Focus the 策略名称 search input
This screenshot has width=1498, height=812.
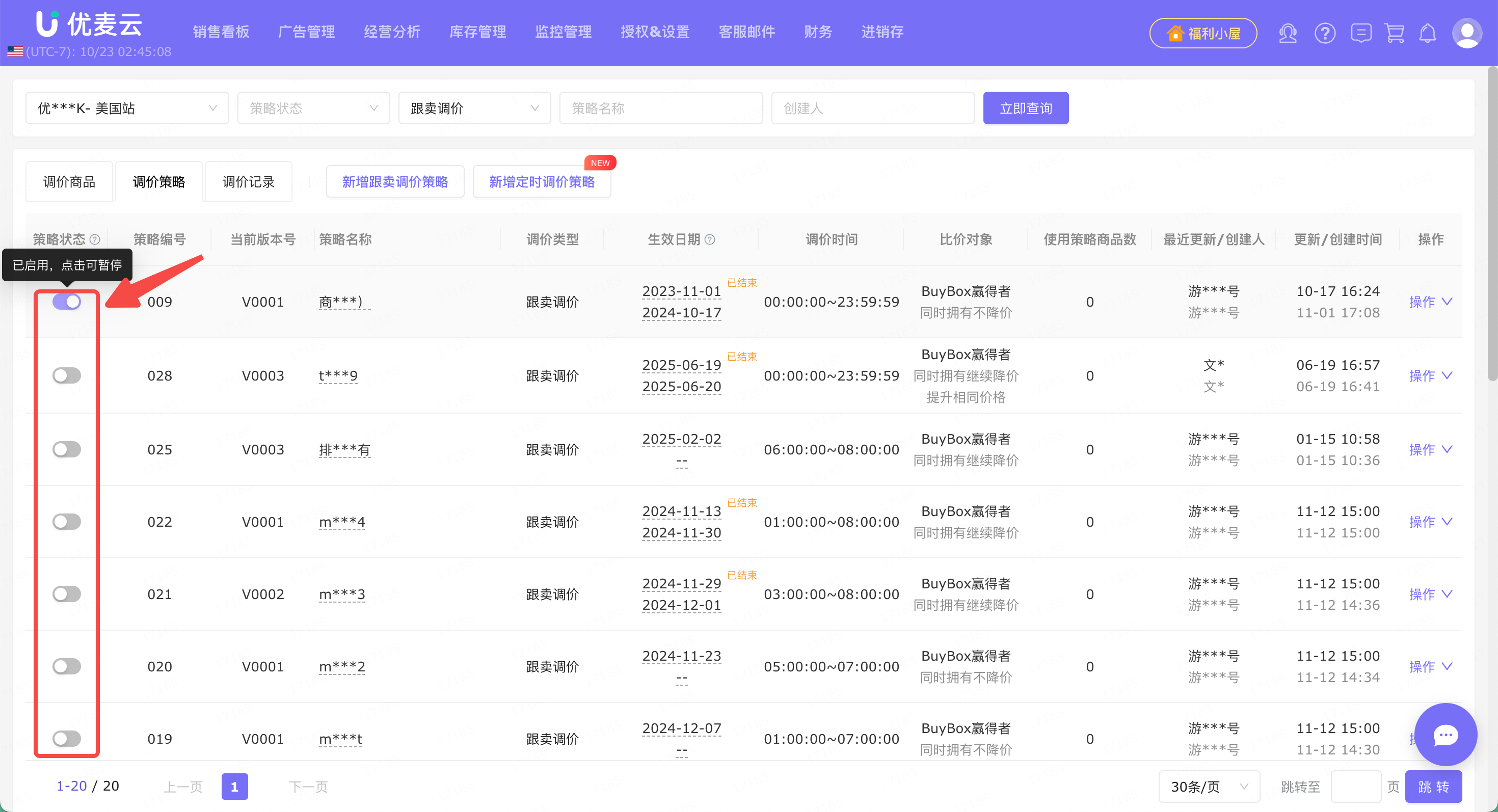[x=661, y=108]
